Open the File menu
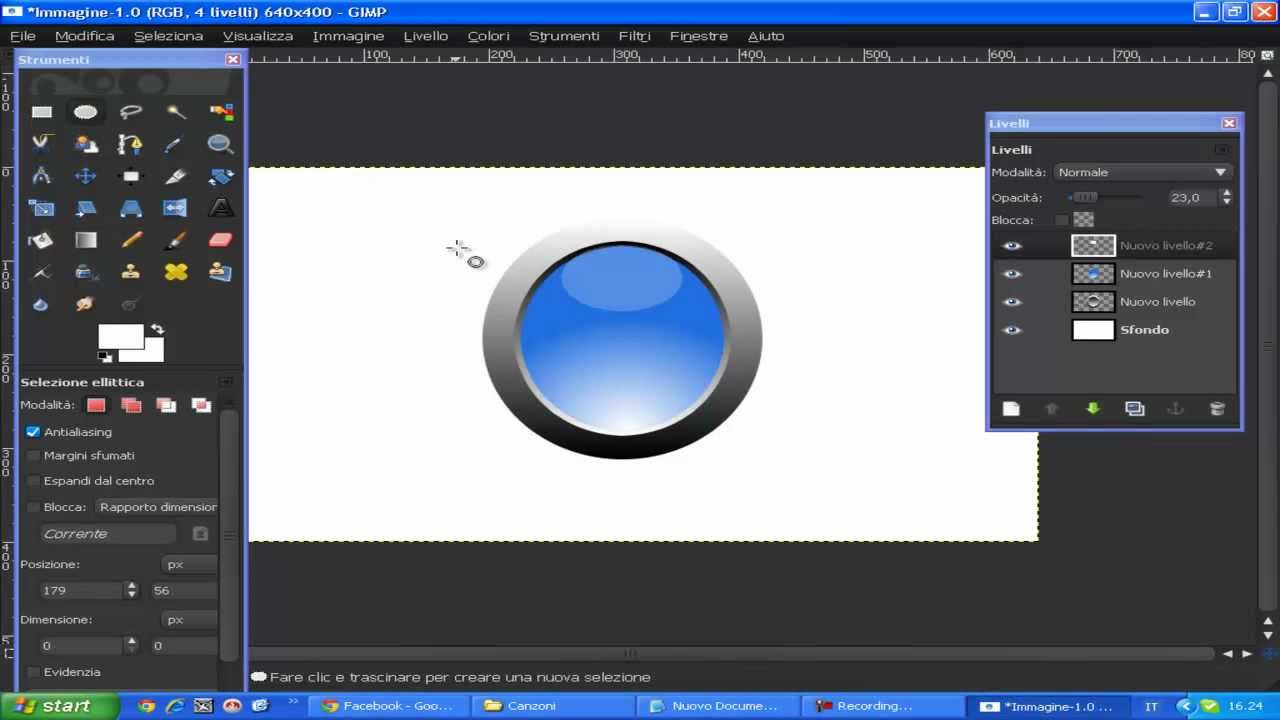Viewport: 1280px width, 720px height. tap(23, 36)
